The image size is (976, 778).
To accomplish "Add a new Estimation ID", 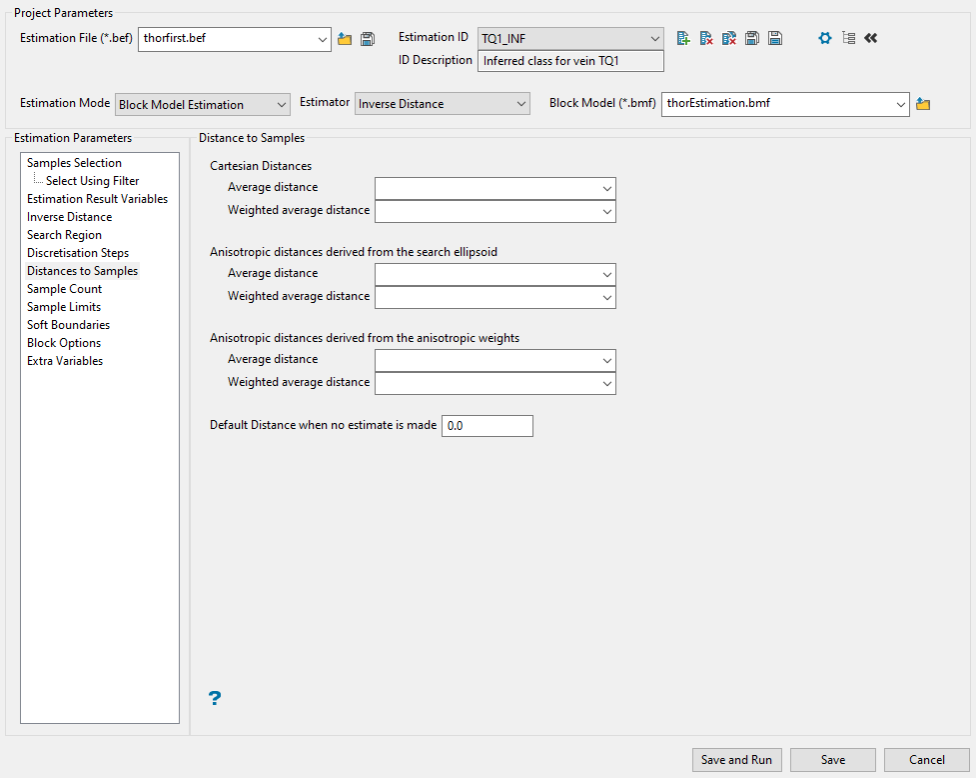I will (684, 38).
